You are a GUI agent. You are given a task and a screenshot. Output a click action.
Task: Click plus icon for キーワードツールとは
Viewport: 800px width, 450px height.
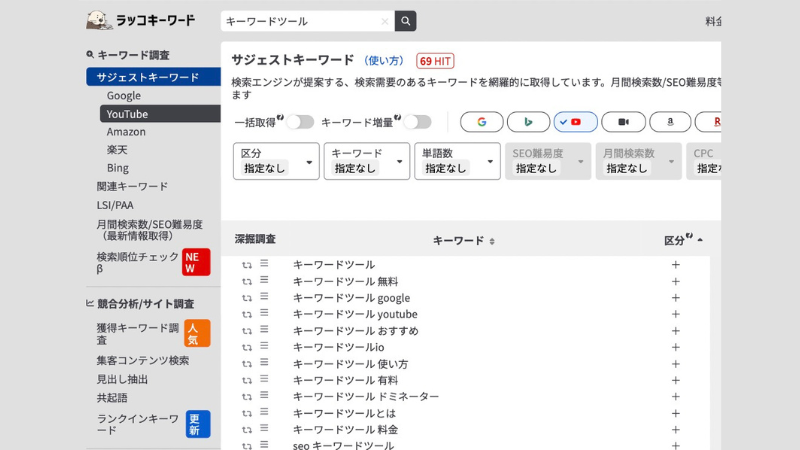(x=676, y=413)
